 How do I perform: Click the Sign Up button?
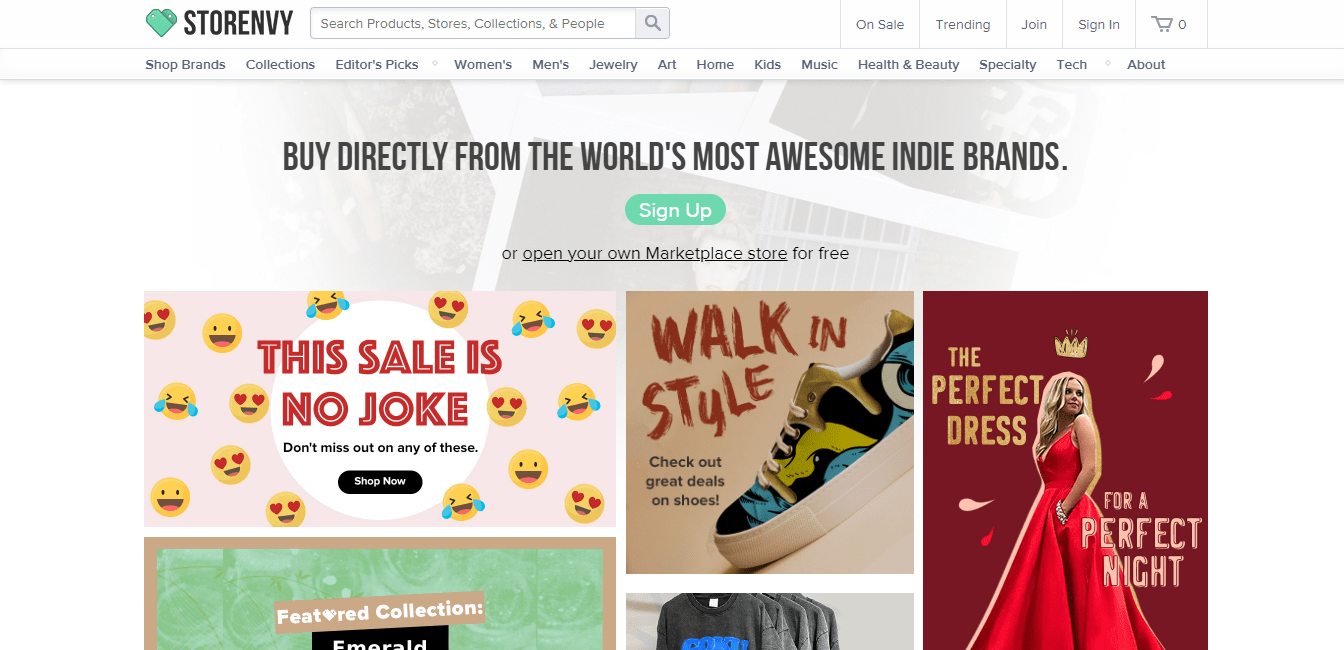click(x=675, y=209)
